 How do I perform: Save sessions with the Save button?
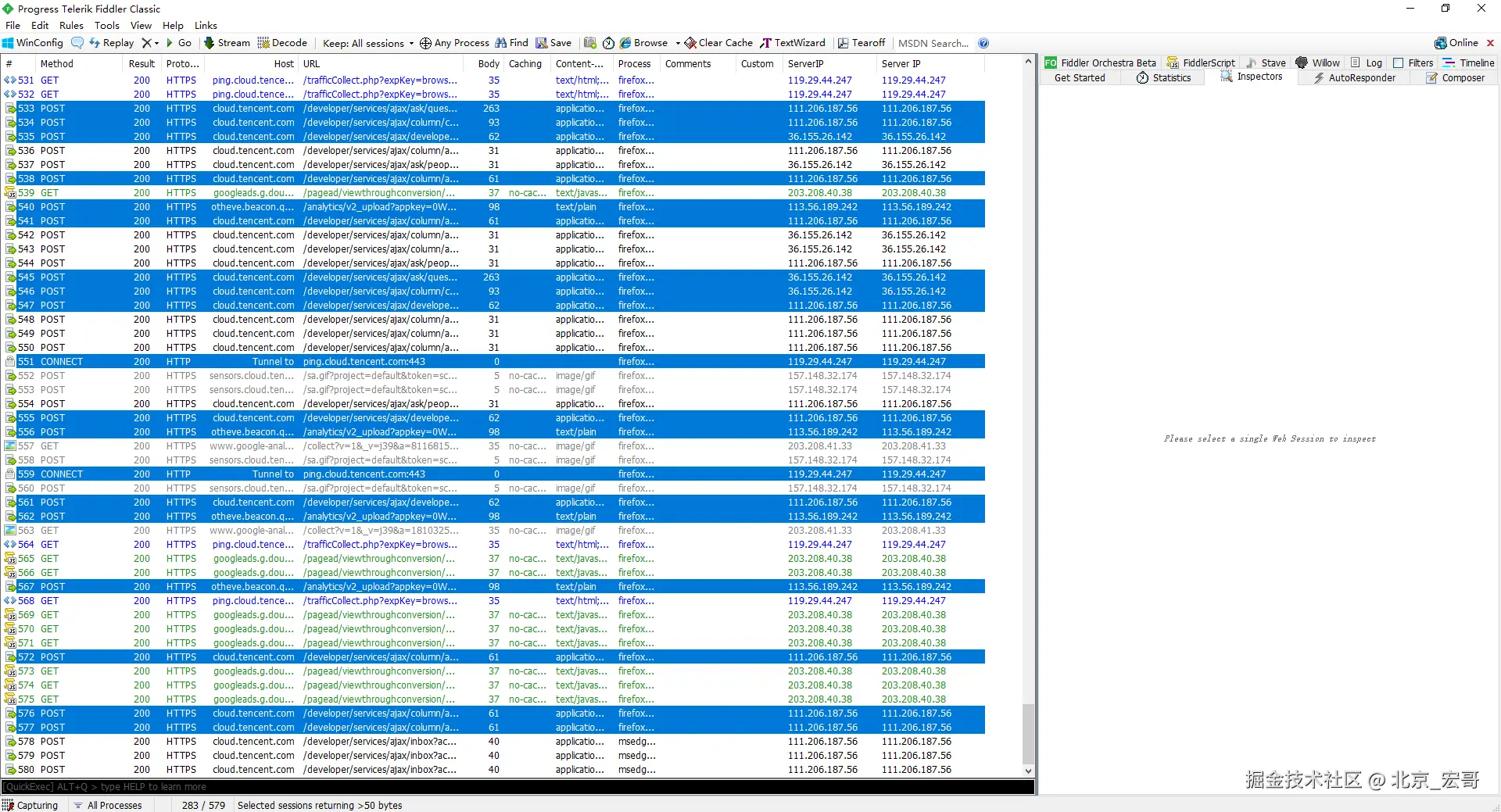(x=553, y=43)
